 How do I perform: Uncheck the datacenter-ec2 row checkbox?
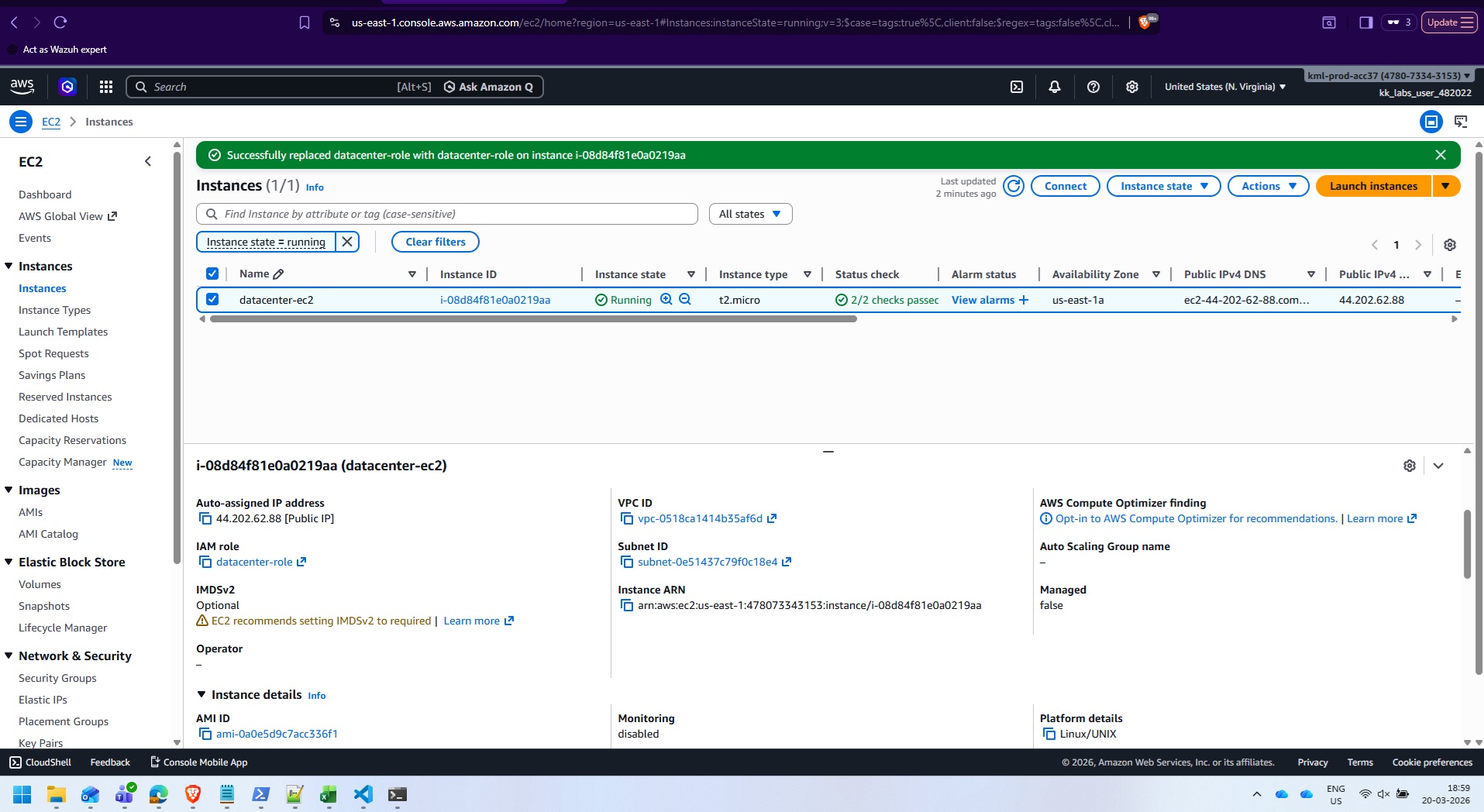[212, 299]
